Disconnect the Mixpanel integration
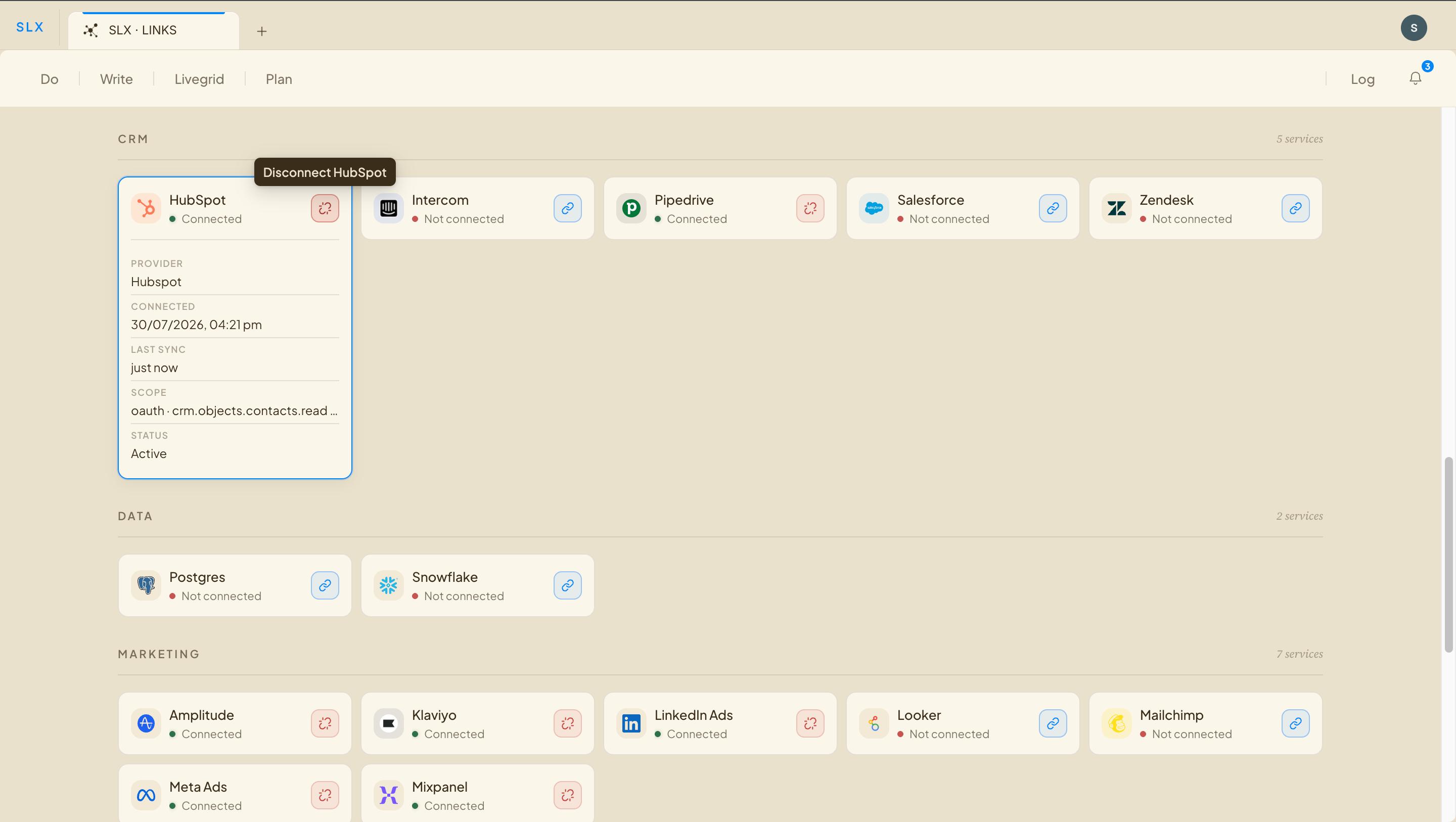1456x822 pixels. [x=567, y=795]
